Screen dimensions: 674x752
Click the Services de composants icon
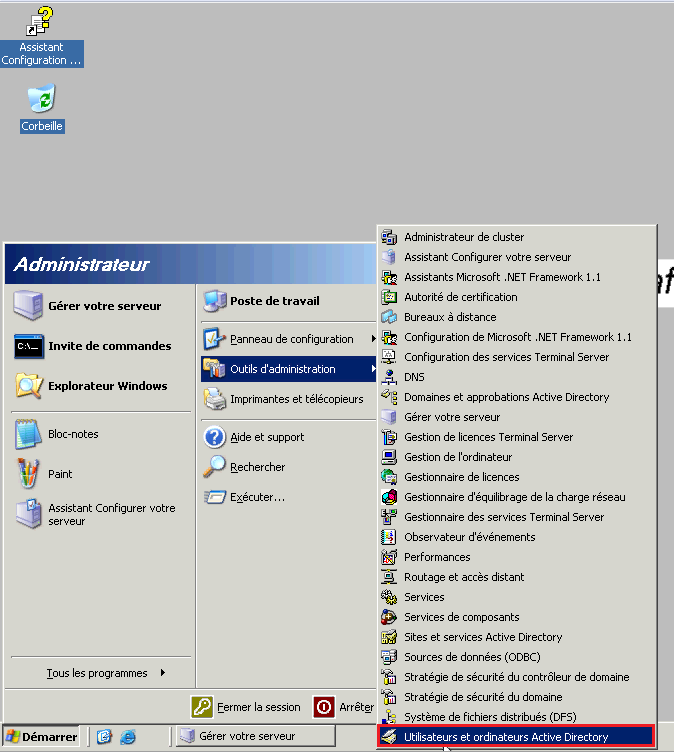click(389, 617)
